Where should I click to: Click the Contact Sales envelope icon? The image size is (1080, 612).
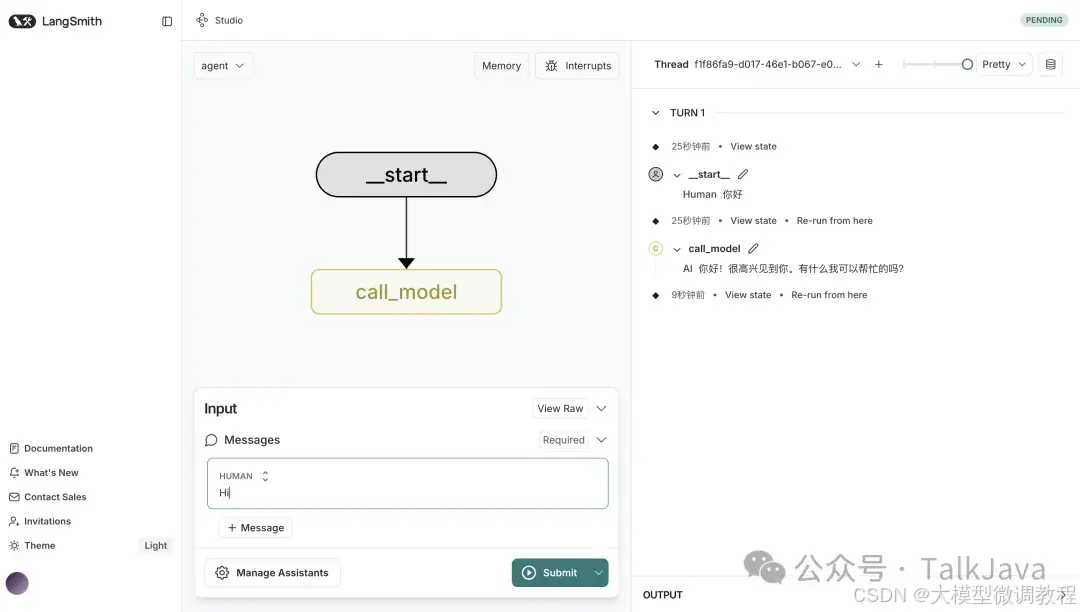(x=14, y=496)
